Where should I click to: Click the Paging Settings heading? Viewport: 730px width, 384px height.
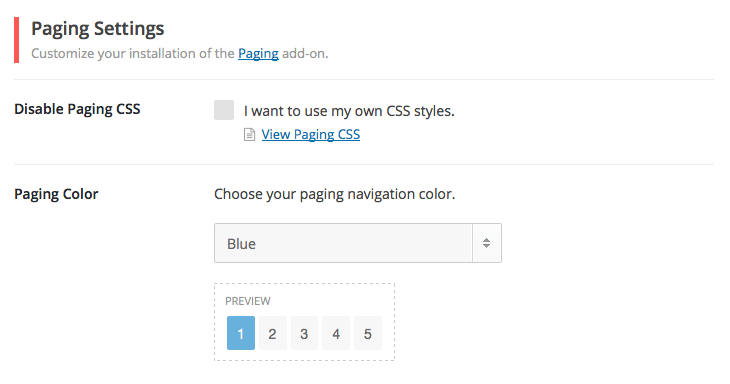[98, 29]
